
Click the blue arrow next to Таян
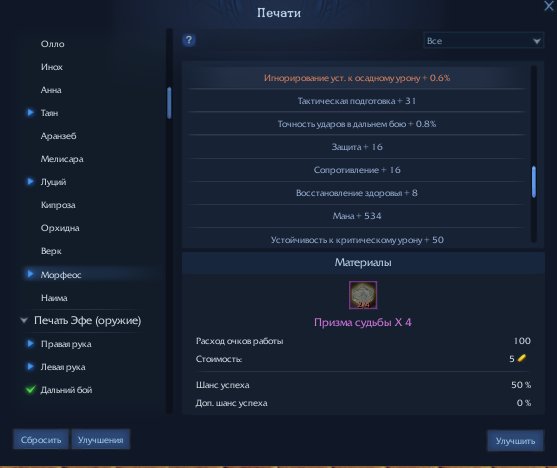click(31, 113)
